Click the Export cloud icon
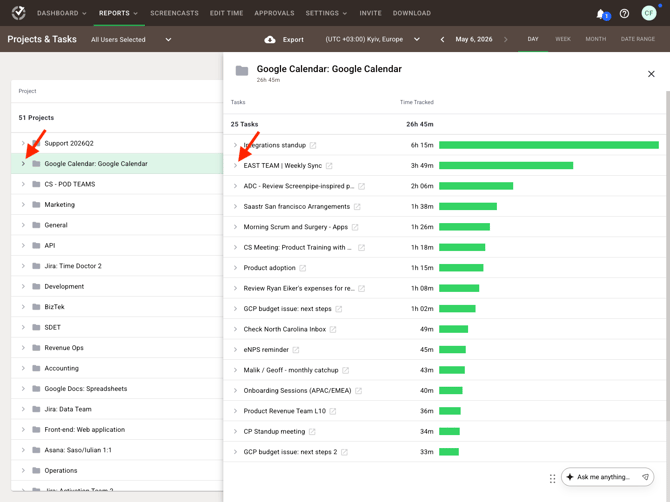The width and height of the screenshot is (670, 502). (x=270, y=39)
